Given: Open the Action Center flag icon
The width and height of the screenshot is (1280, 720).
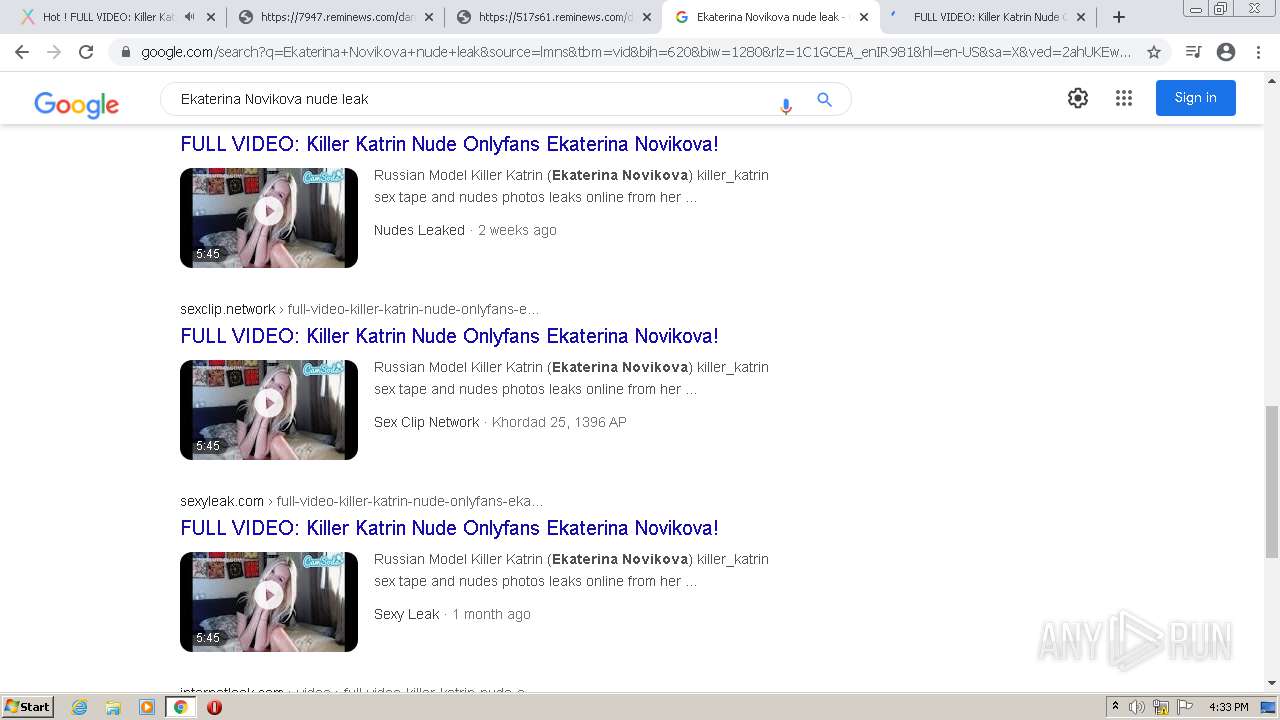Looking at the screenshot, I should point(1185,707).
